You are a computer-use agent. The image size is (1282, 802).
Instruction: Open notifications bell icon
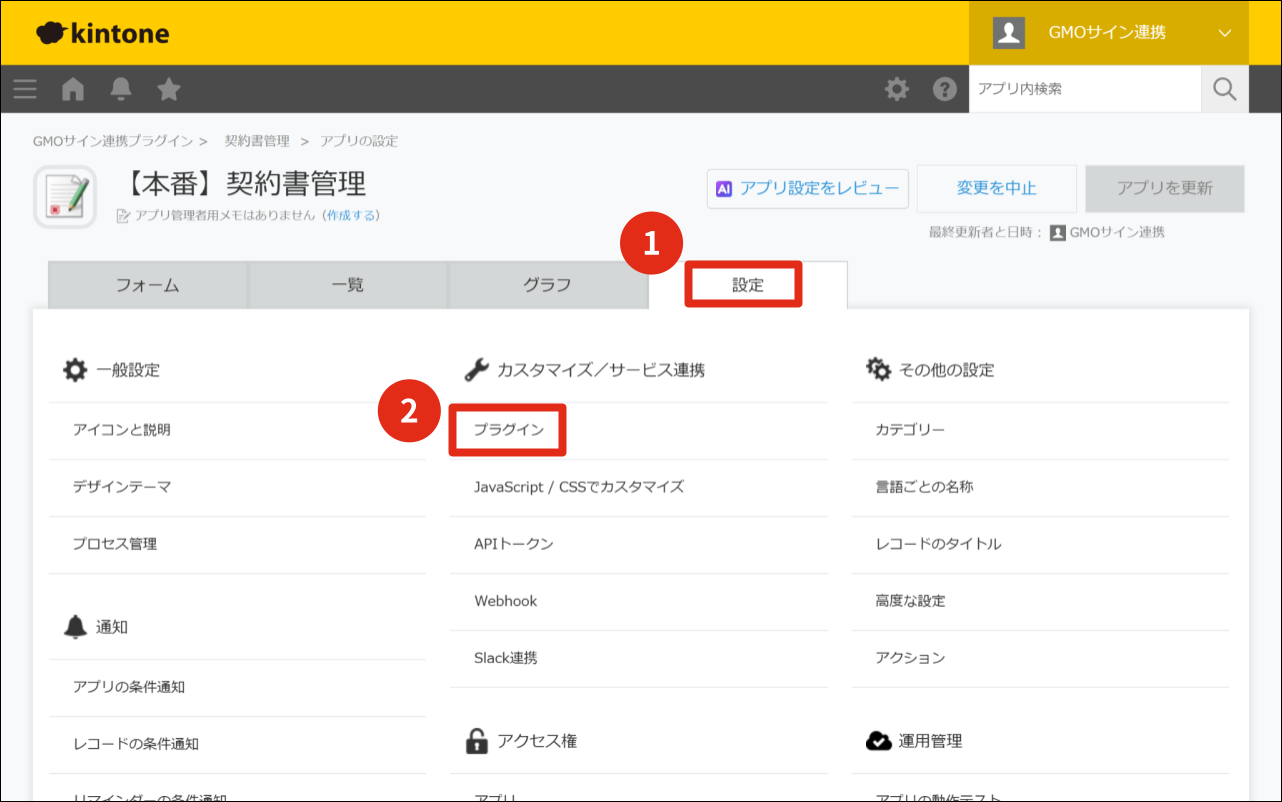click(x=121, y=89)
